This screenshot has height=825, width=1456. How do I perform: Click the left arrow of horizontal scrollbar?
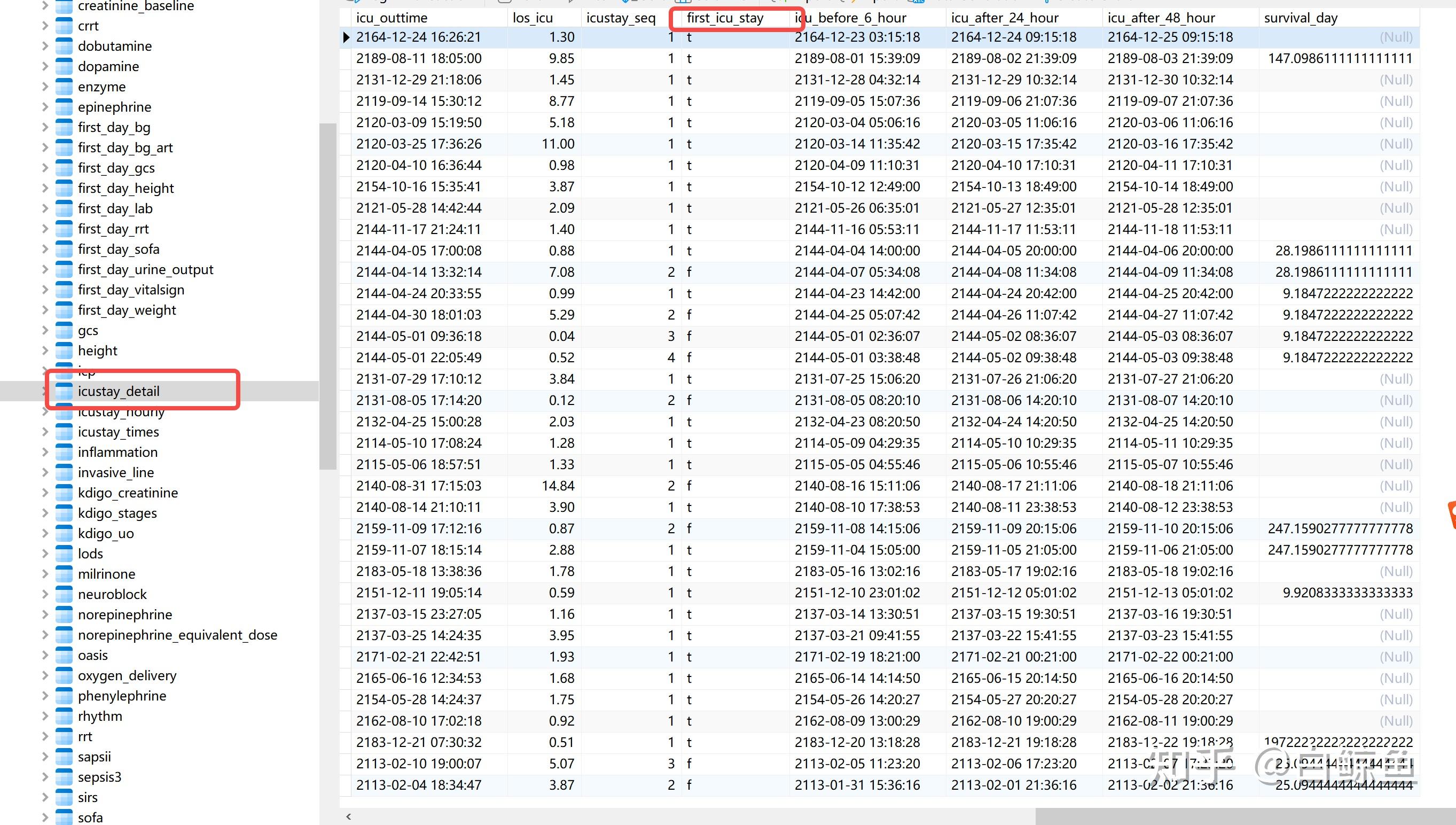tap(349, 816)
